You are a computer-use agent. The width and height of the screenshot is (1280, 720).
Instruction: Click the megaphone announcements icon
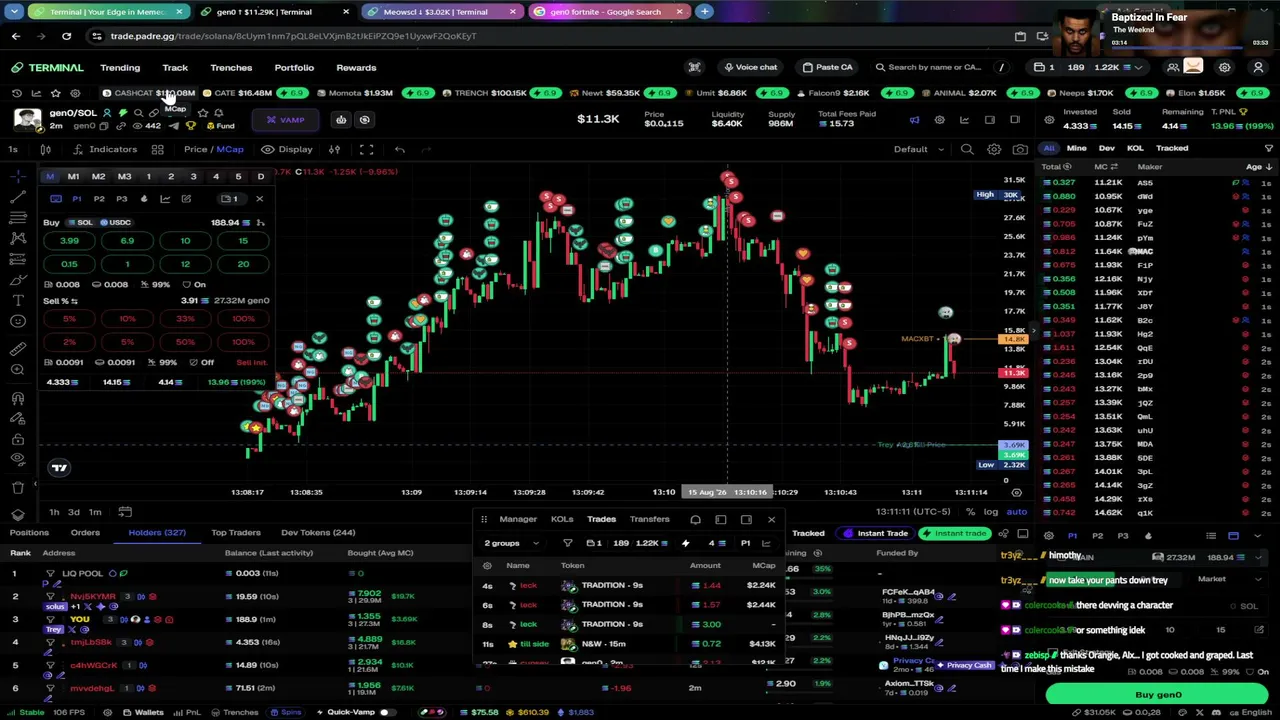(914, 120)
